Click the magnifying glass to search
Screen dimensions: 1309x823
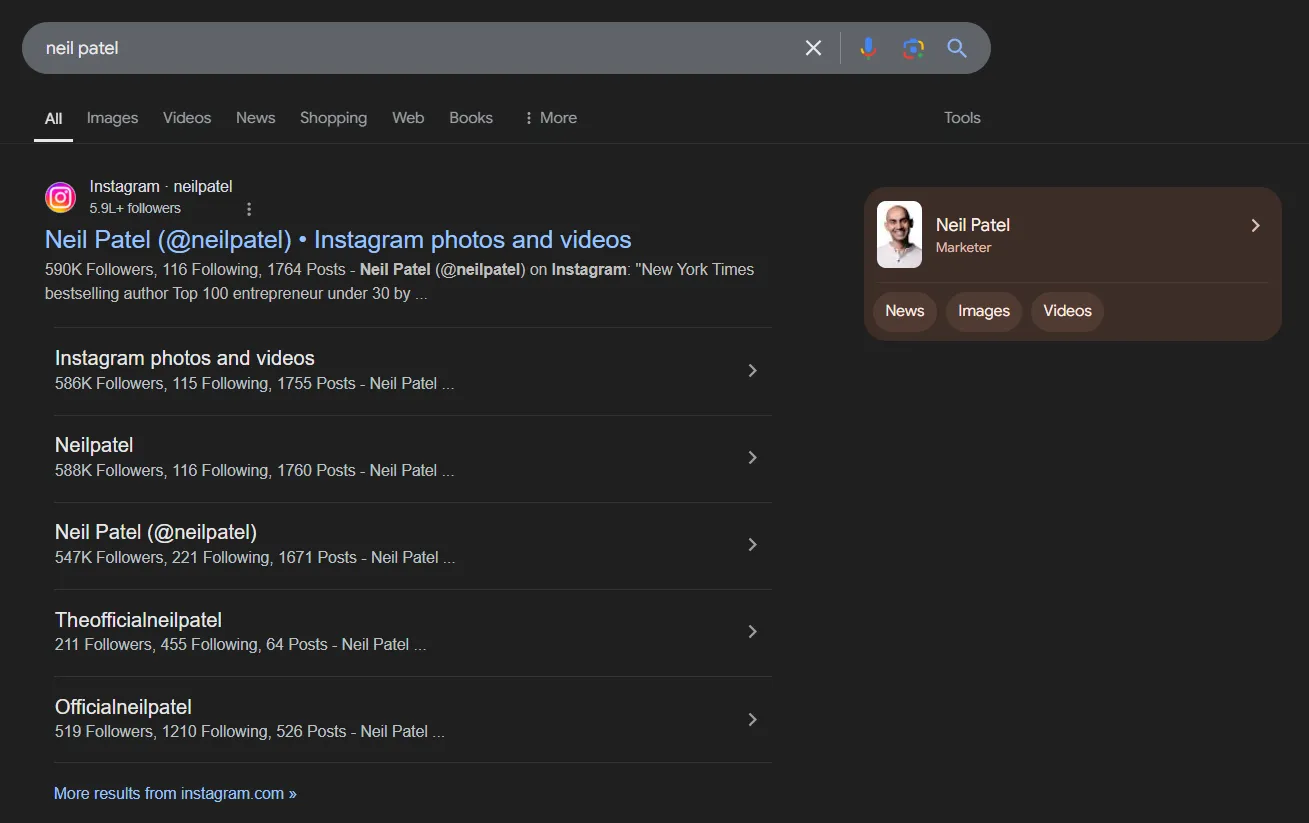click(x=956, y=47)
